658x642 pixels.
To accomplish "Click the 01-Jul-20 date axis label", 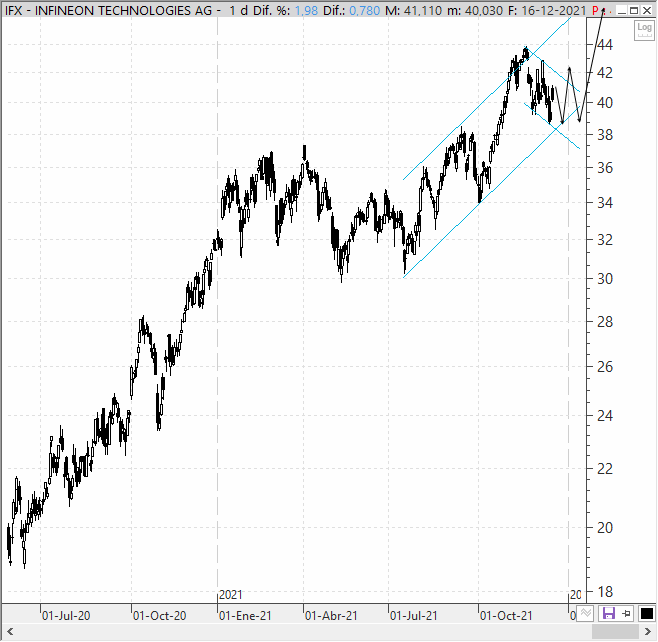I will coord(66,616).
